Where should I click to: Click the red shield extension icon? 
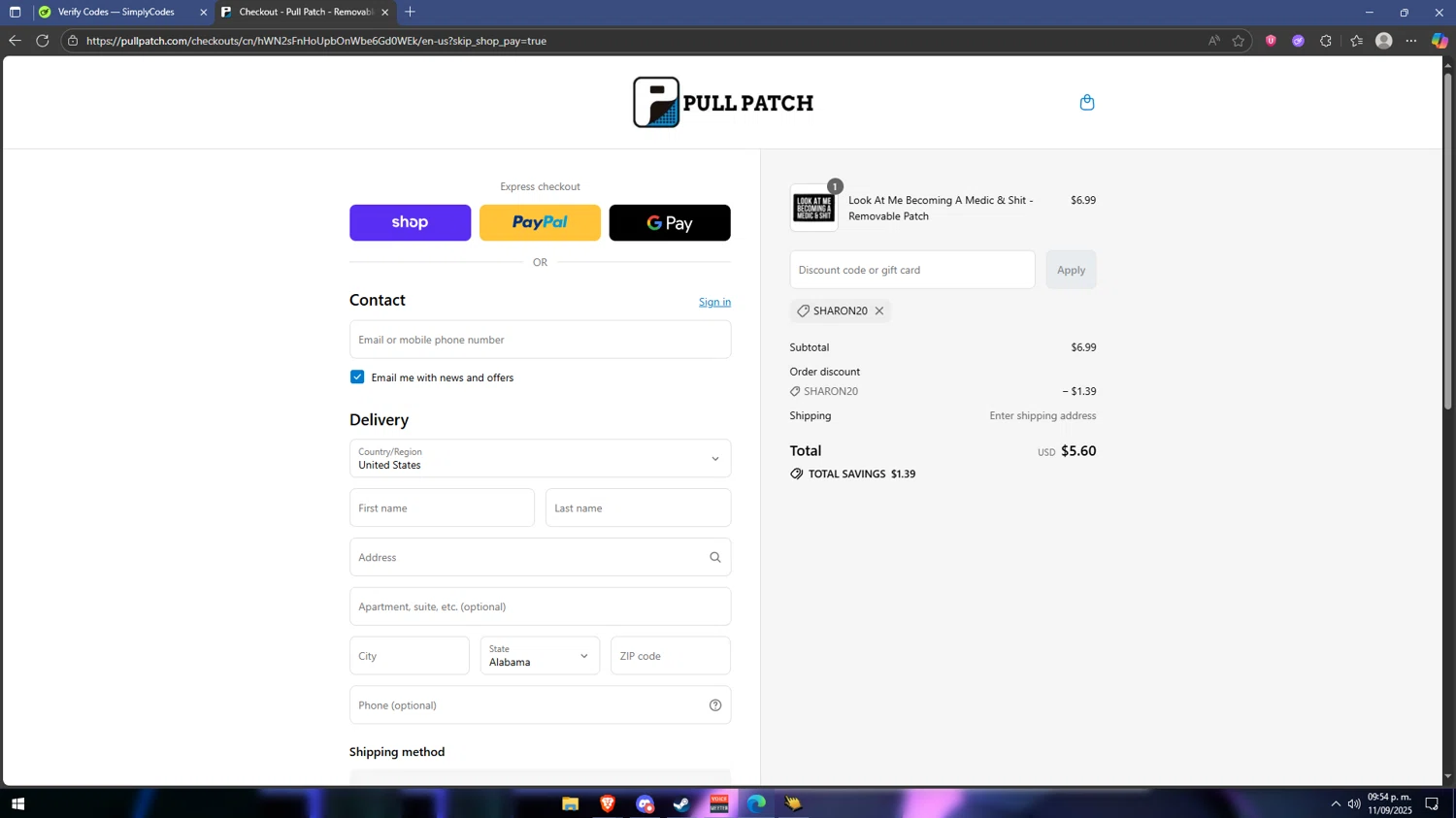[x=1271, y=41]
